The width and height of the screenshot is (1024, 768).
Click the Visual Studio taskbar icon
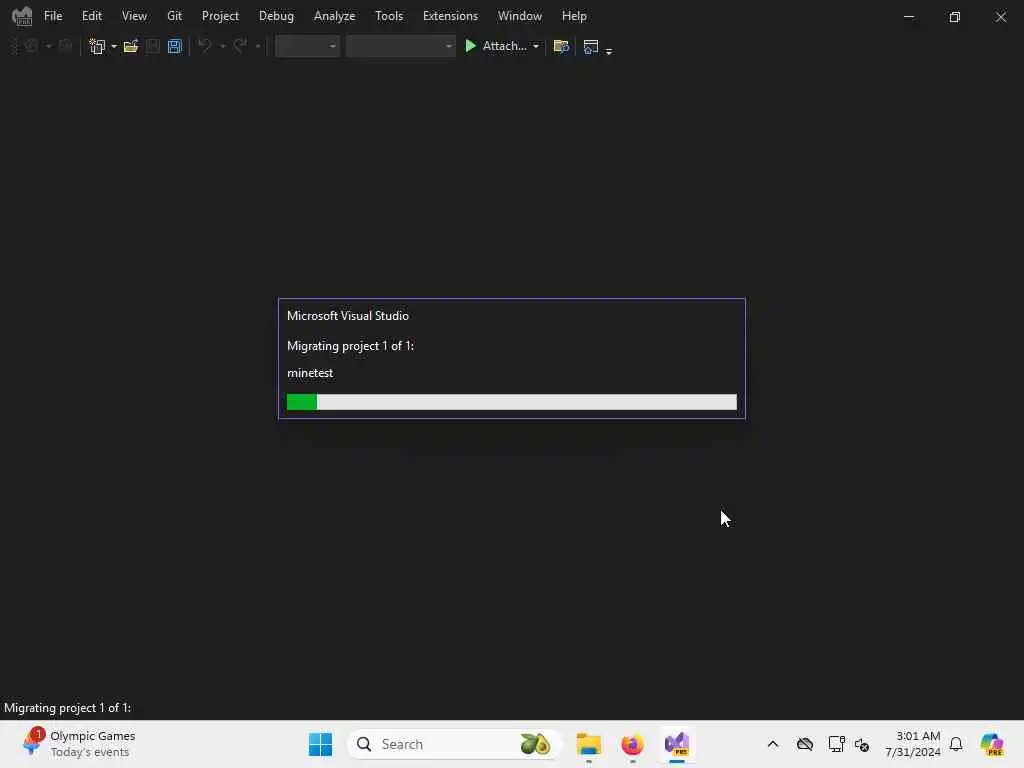(677, 744)
